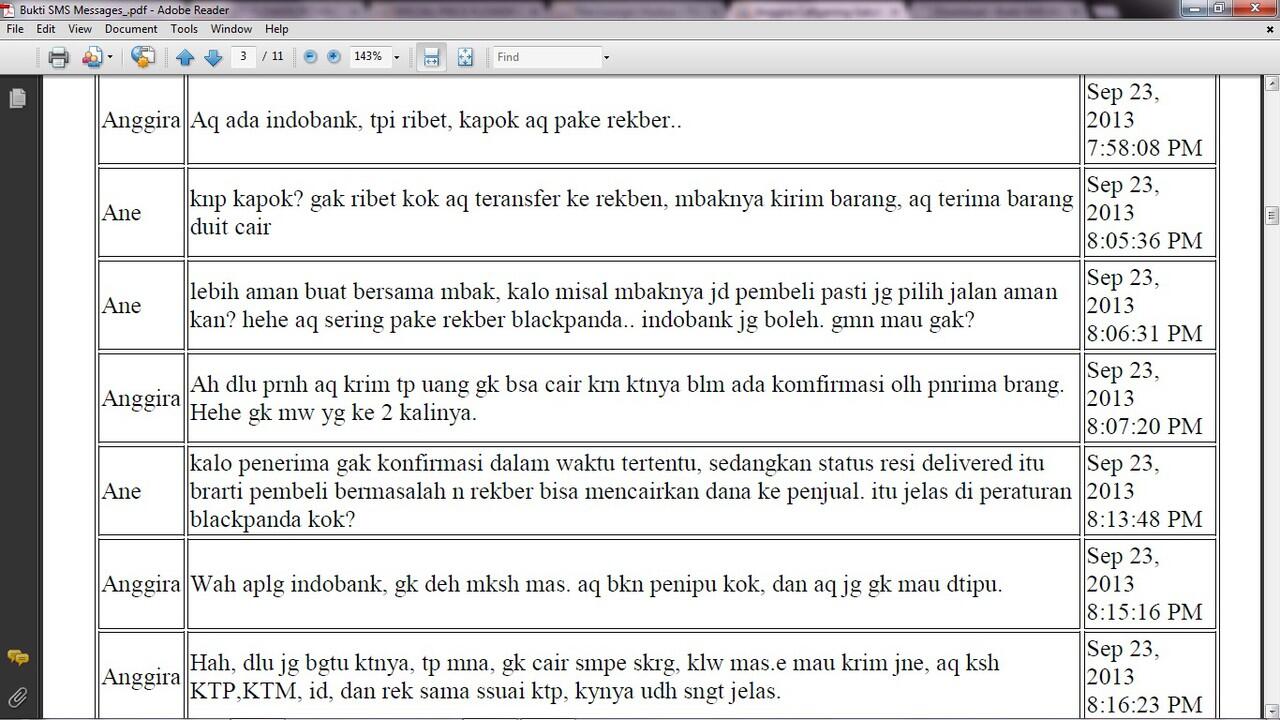
Task: Click the timestamp 8:07:20 PM cell
Action: coord(1150,398)
